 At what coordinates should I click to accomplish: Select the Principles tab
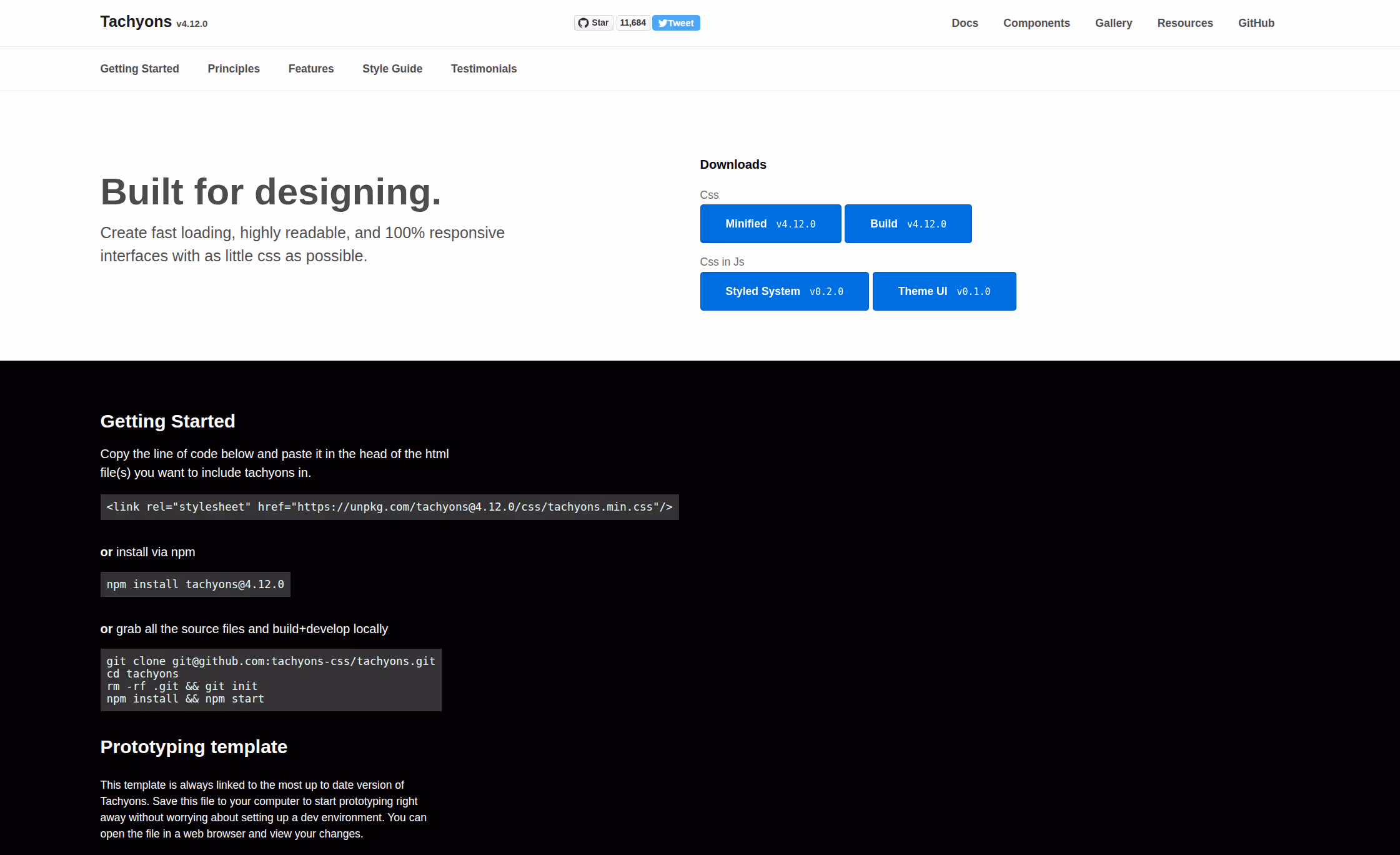[234, 69]
